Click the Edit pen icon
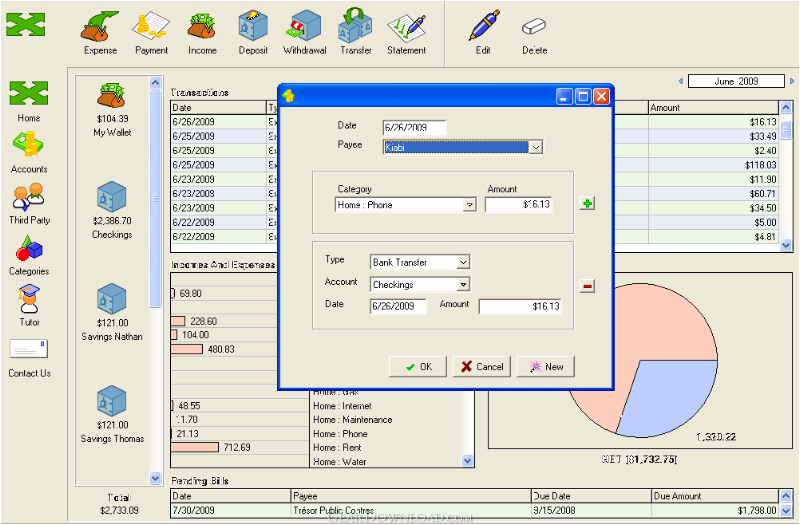 coord(483,27)
